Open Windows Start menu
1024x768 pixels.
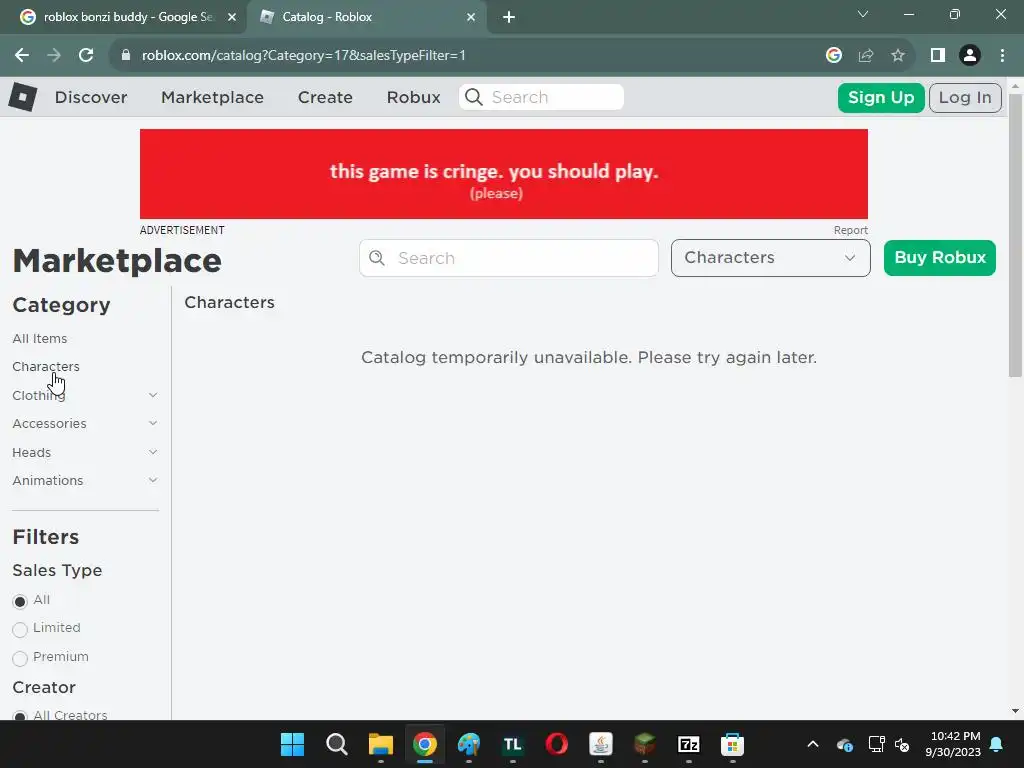tap(292, 744)
